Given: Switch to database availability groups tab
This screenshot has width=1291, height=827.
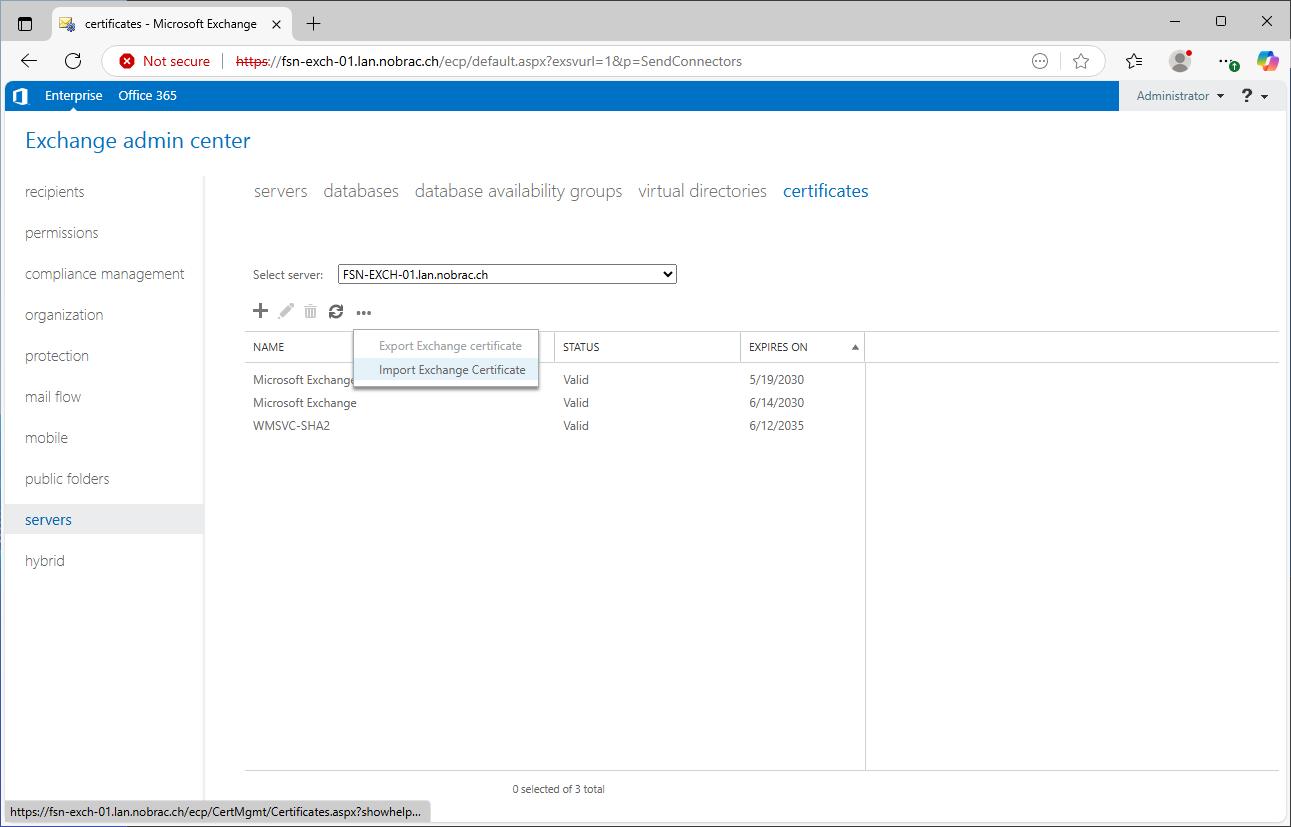Looking at the screenshot, I should pos(518,191).
